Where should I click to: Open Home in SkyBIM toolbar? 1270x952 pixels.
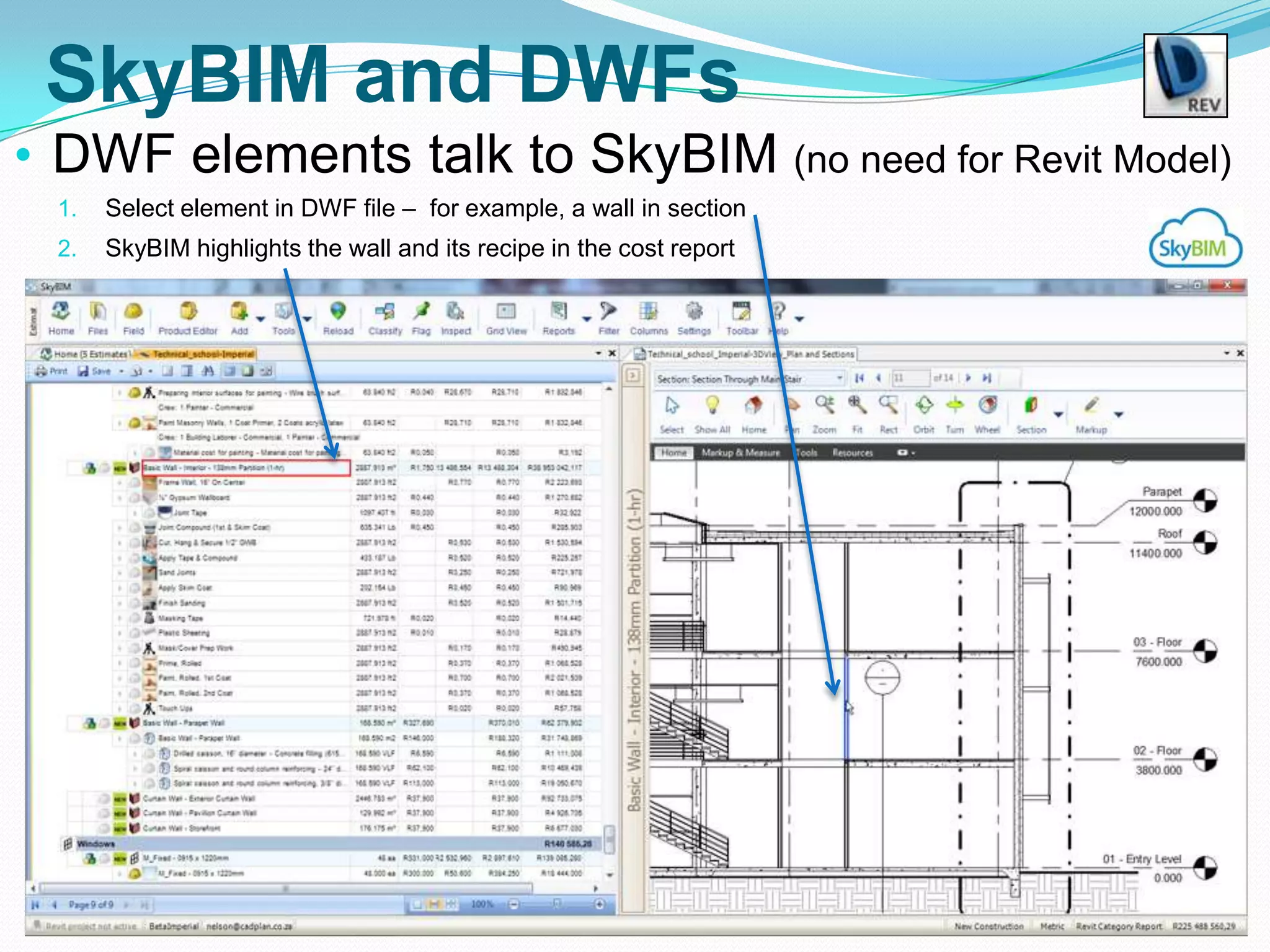tap(61, 319)
